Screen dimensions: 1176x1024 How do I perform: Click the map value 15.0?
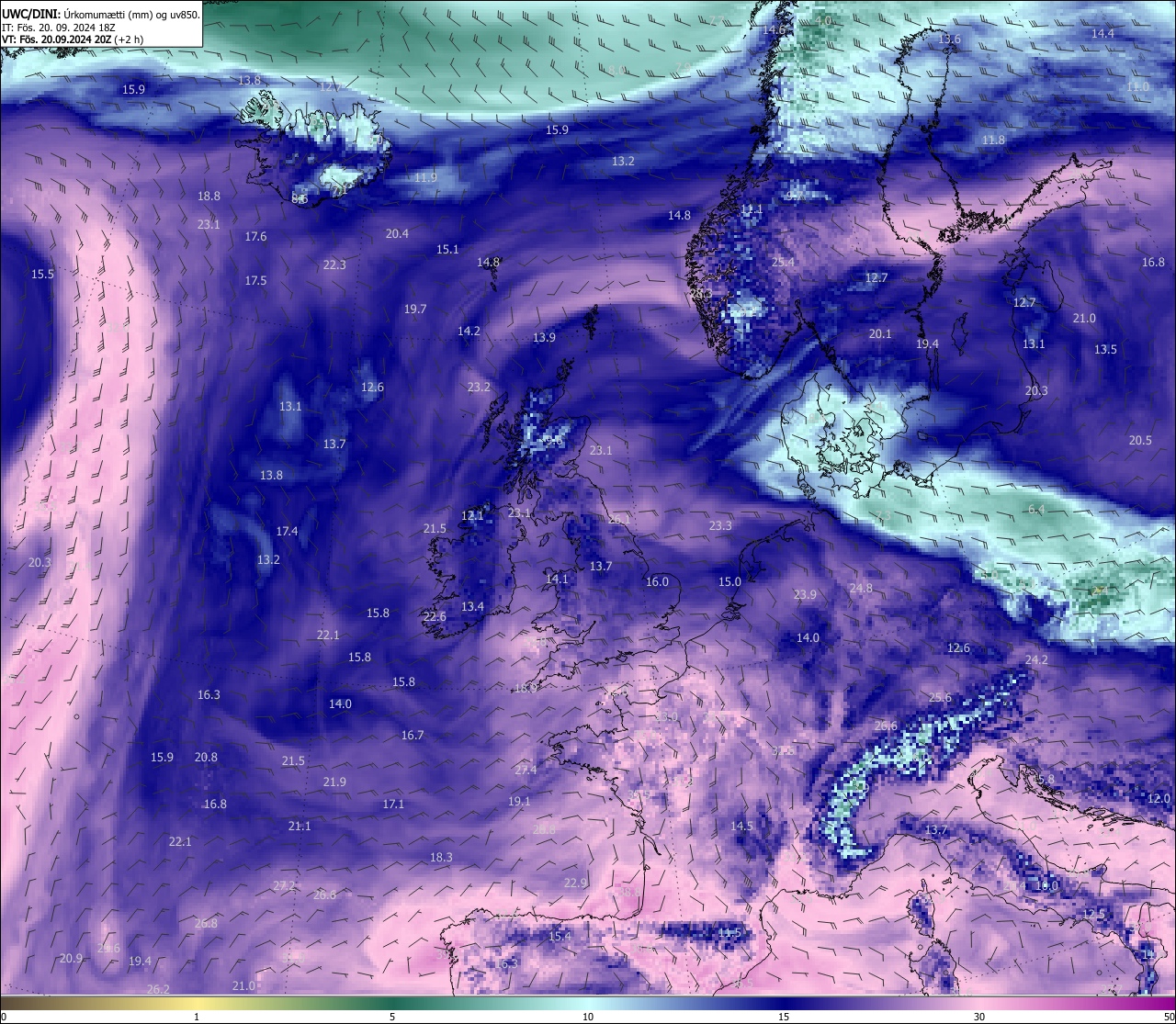tap(729, 582)
